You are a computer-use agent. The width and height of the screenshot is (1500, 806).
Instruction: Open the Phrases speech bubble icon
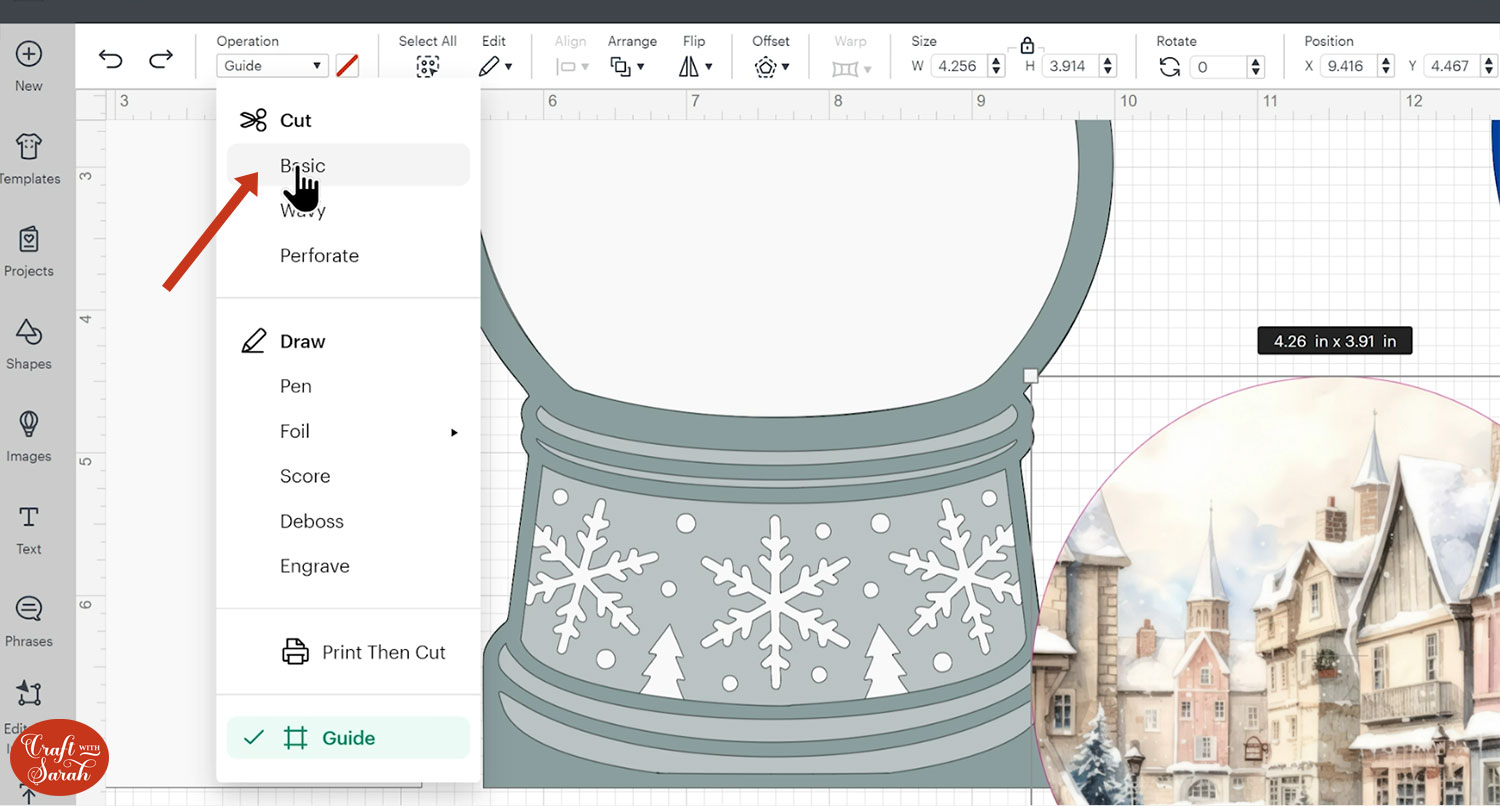(x=29, y=609)
